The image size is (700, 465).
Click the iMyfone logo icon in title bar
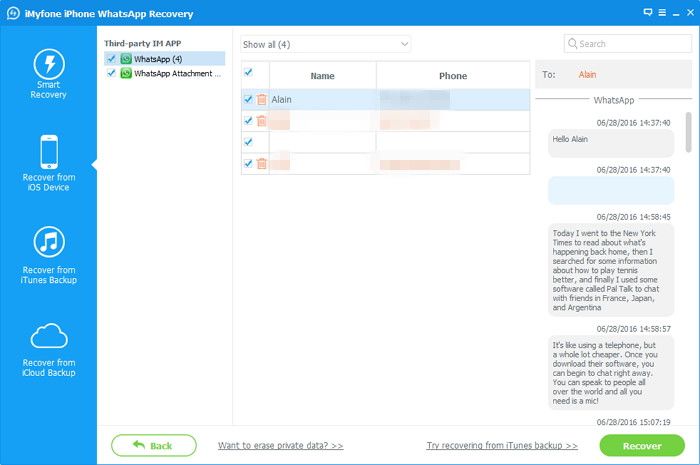(13, 13)
